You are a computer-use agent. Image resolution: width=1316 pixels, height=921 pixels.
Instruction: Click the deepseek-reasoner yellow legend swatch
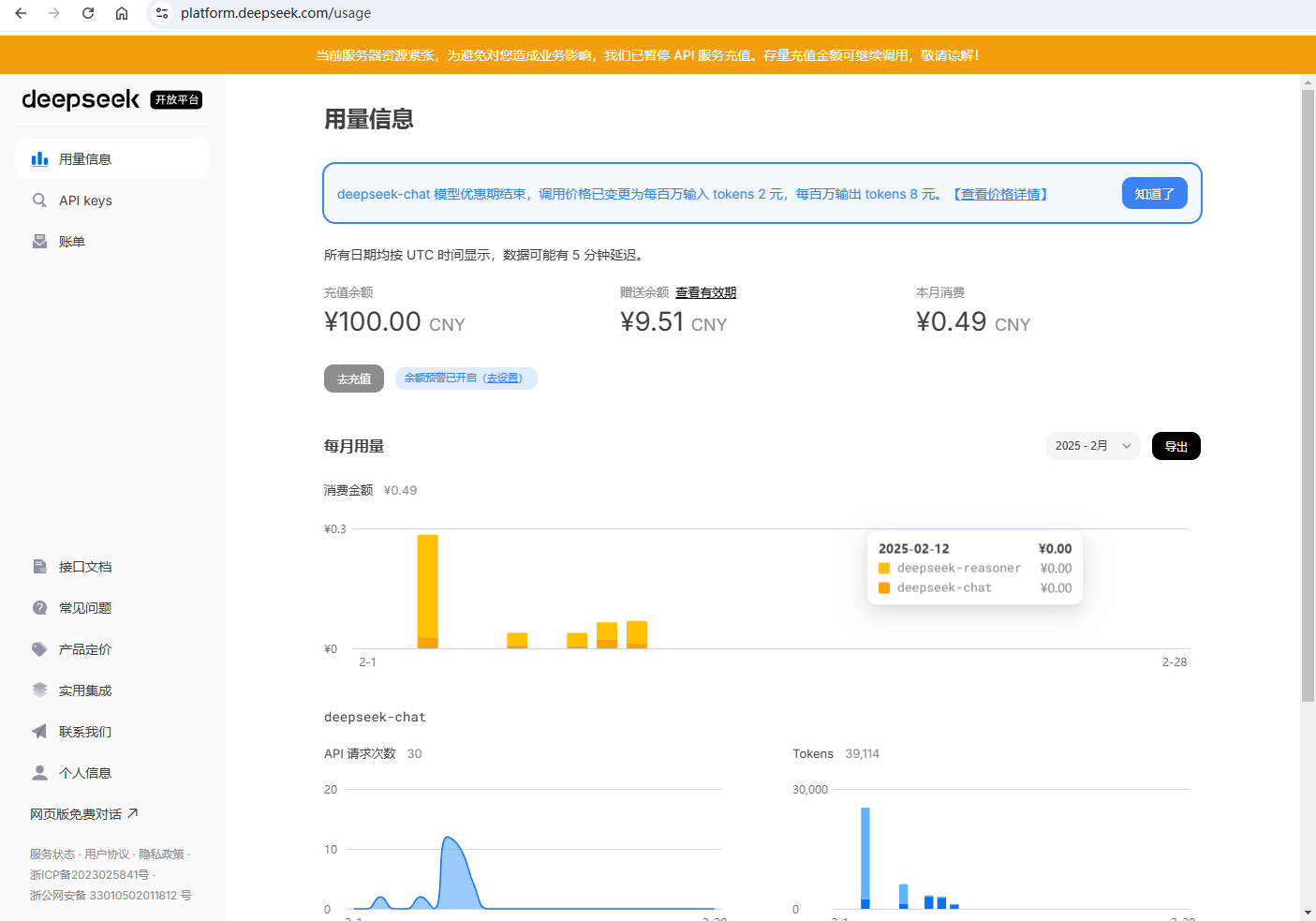click(x=884, y=568)
